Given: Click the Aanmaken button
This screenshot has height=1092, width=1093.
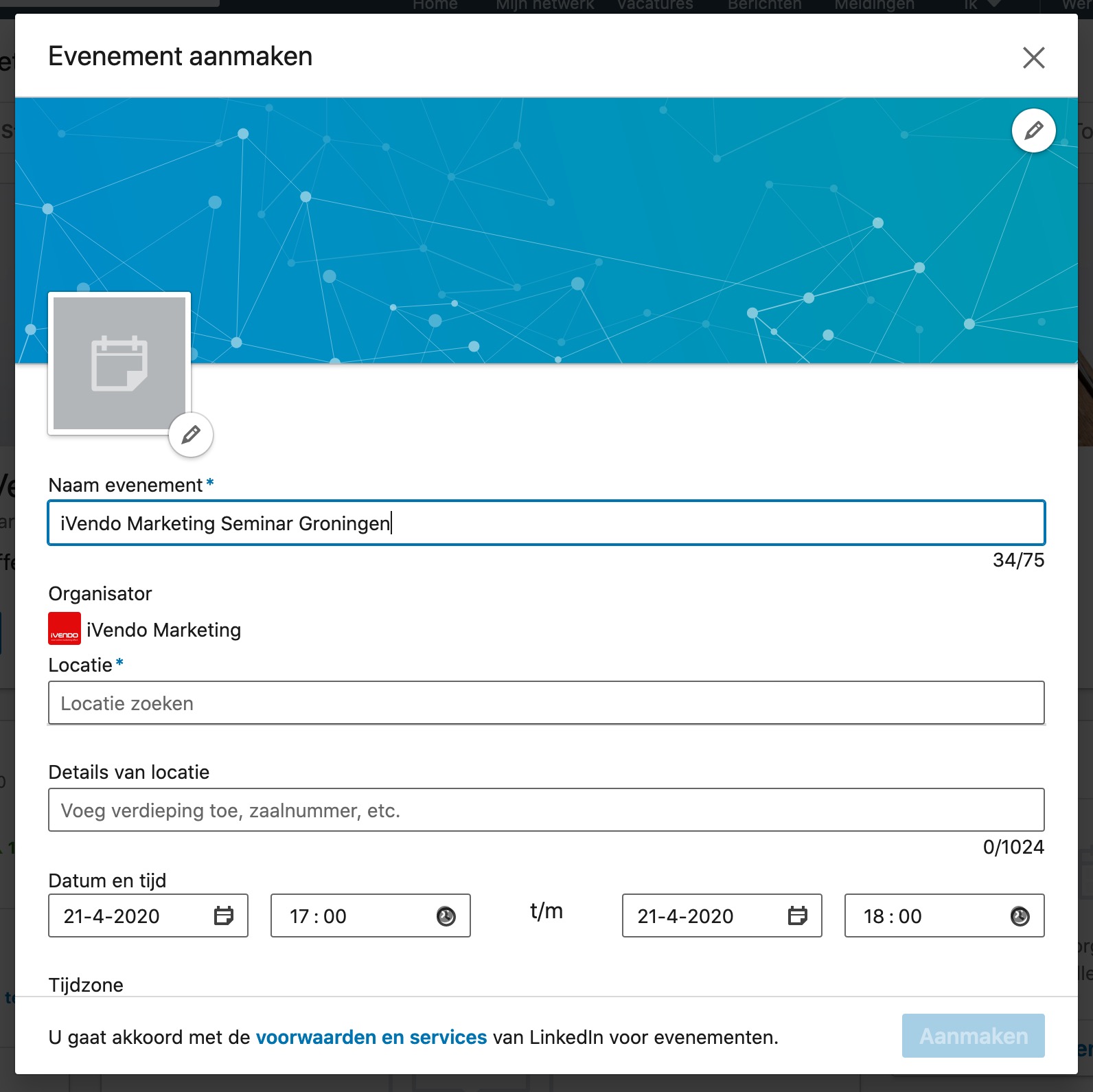Looking at the screenshot, I should pyautogui.click(x=974, y=1036).
